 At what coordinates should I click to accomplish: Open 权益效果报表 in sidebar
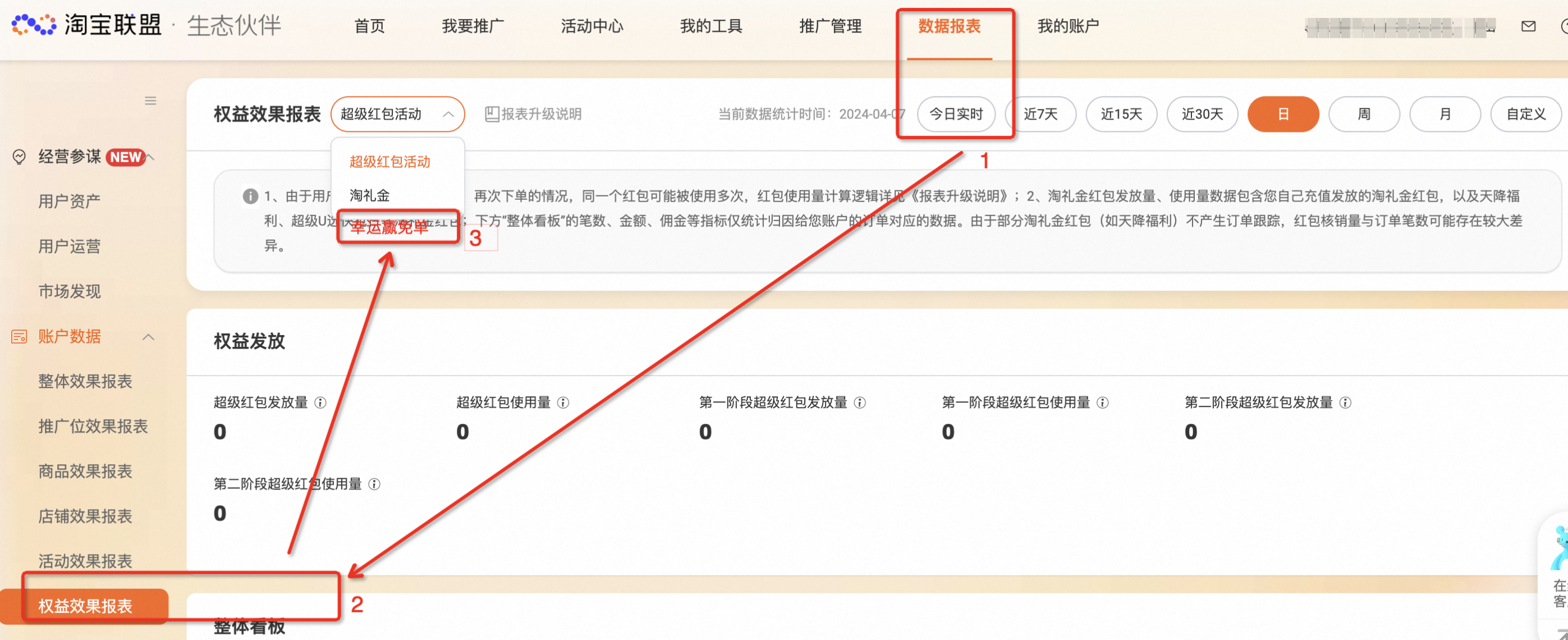84,606
